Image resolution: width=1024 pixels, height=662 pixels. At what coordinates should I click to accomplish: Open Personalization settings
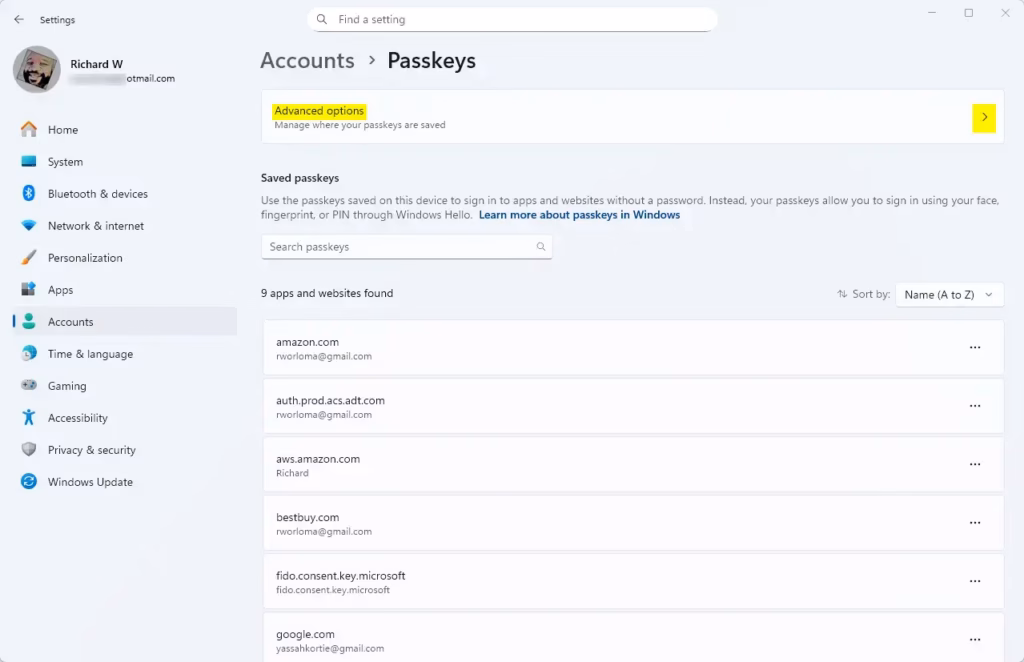point(88,257)
